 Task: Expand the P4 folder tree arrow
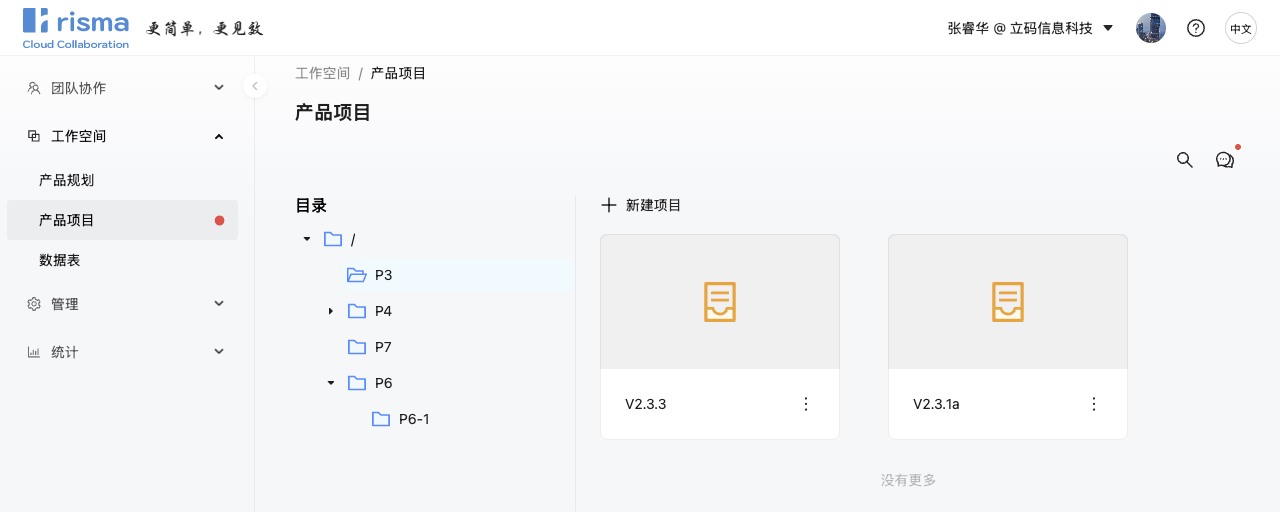point(331,311)
